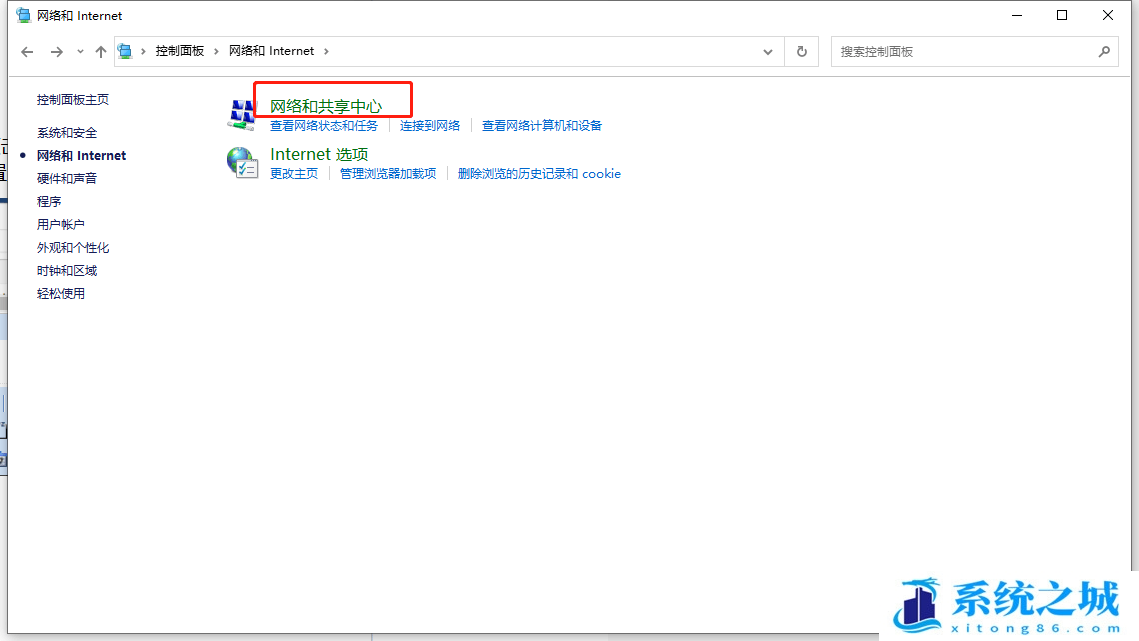Open 查看网络状态和任务

pos(322,125)
